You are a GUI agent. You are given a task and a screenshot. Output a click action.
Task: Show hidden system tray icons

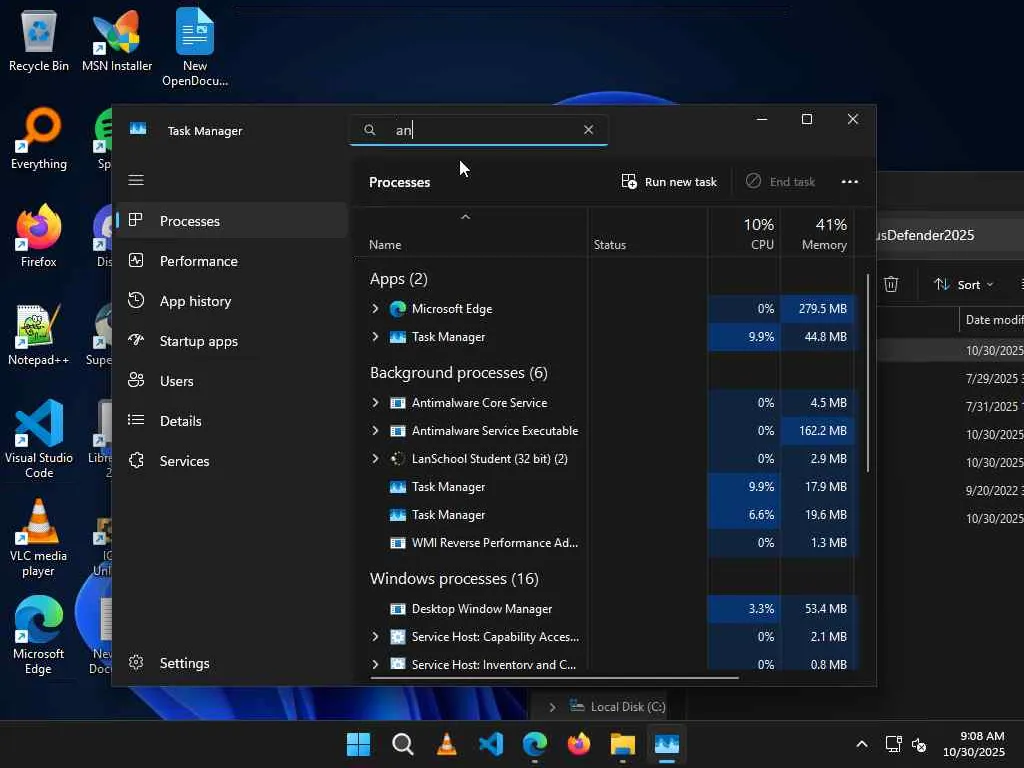[862, 744]
